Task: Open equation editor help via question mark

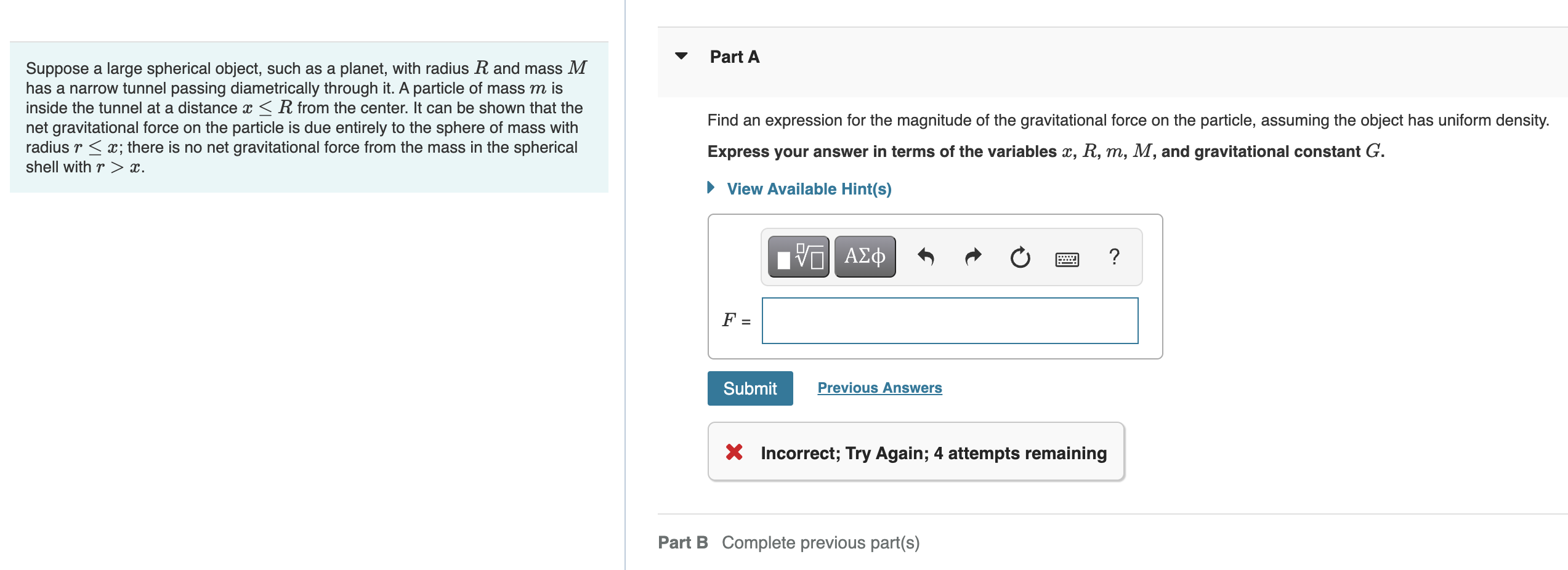Action: coord(1115,257)
